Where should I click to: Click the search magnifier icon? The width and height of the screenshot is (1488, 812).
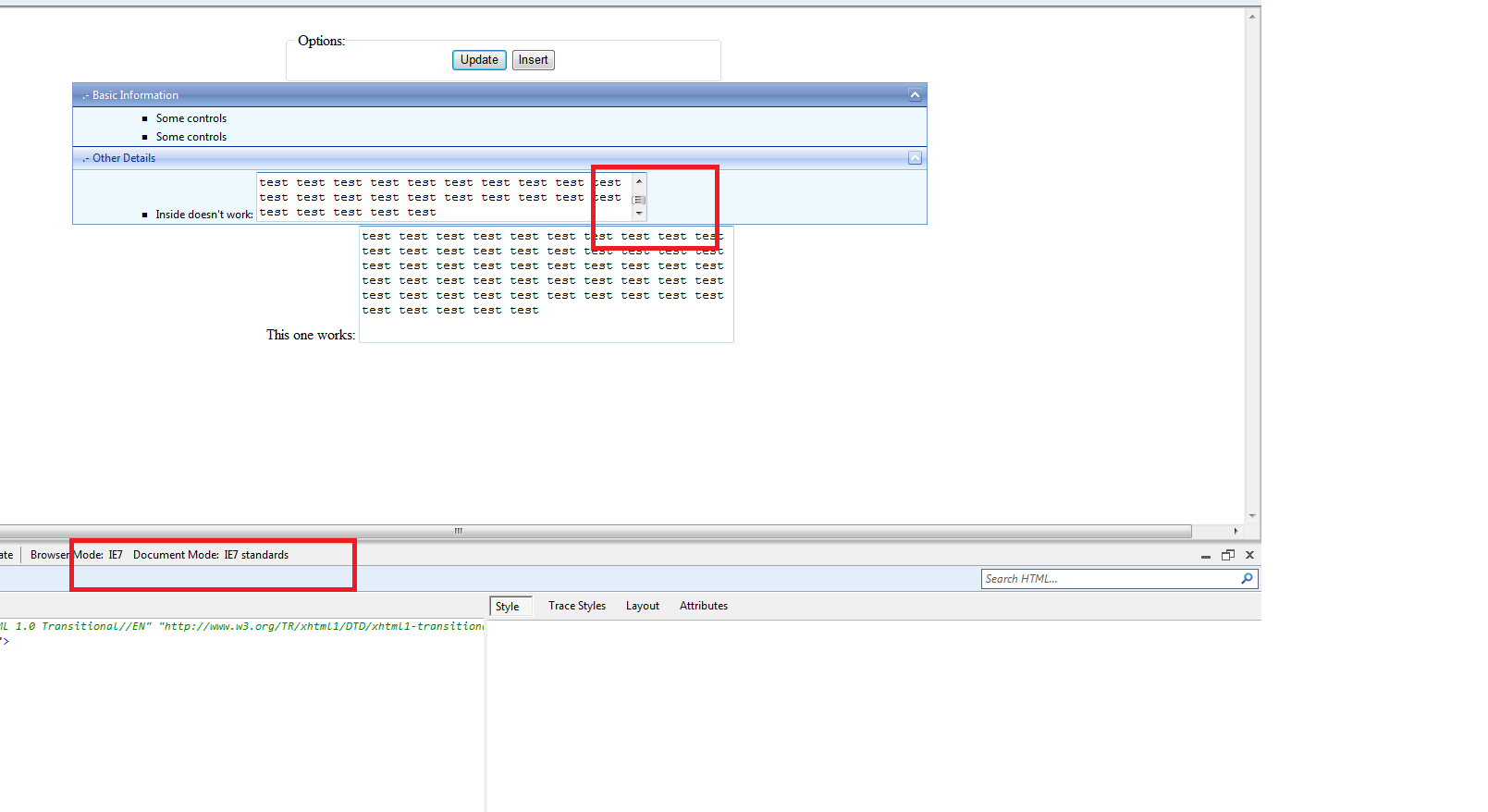pos(1248,579)
